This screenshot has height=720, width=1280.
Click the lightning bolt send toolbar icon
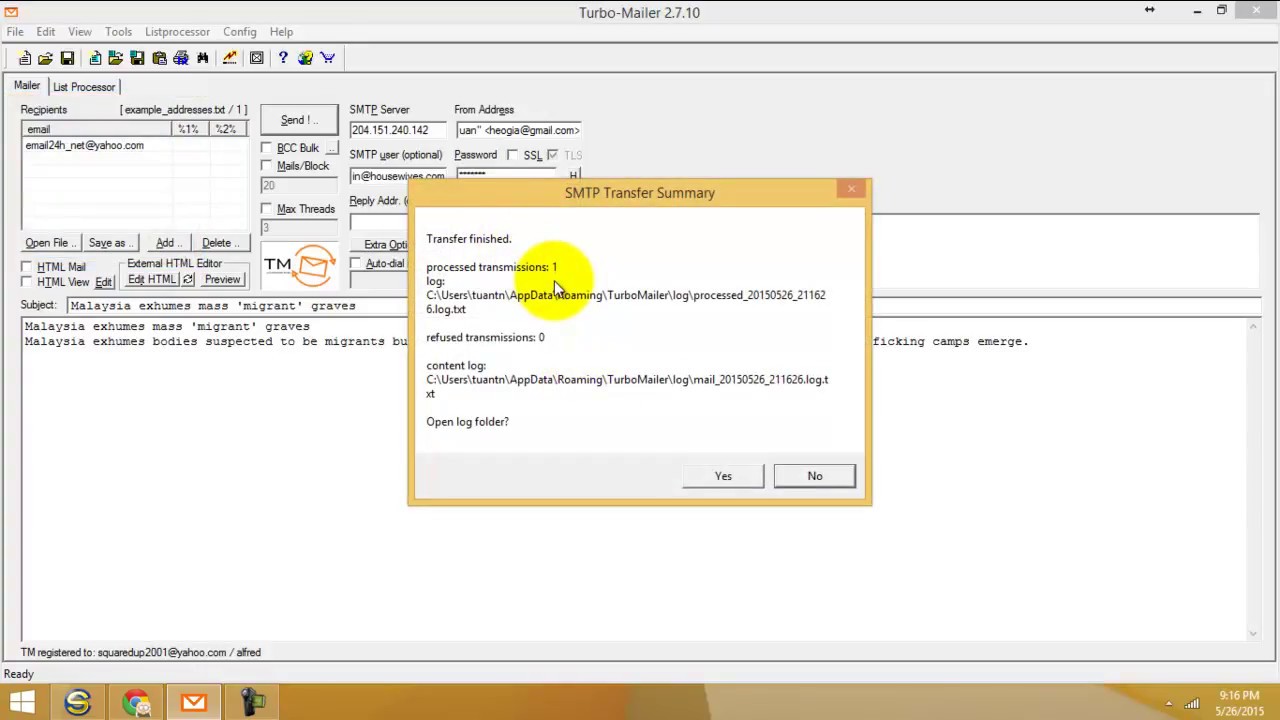(x=230, y=58)
